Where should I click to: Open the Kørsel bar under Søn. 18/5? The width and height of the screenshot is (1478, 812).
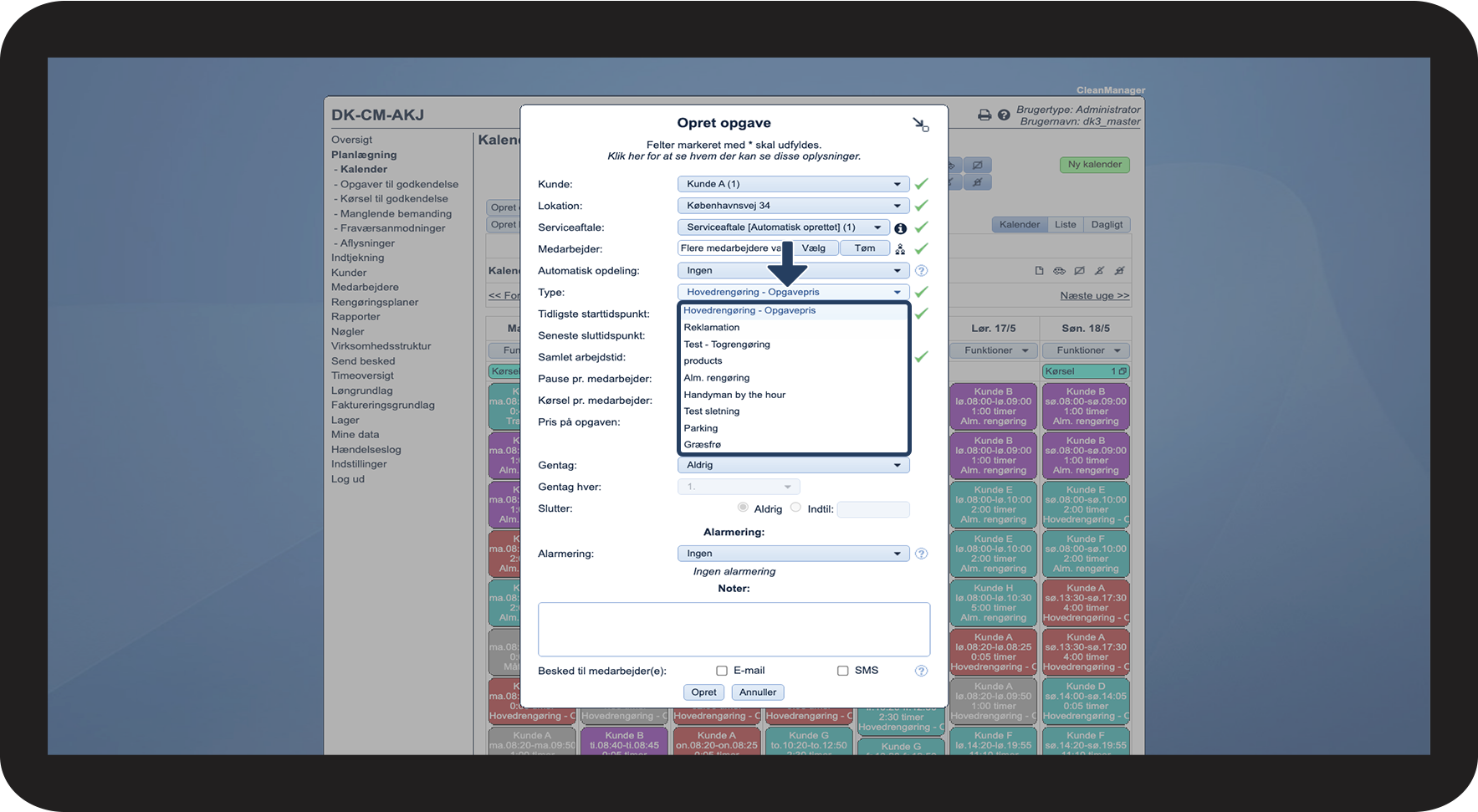point(1087,371)
